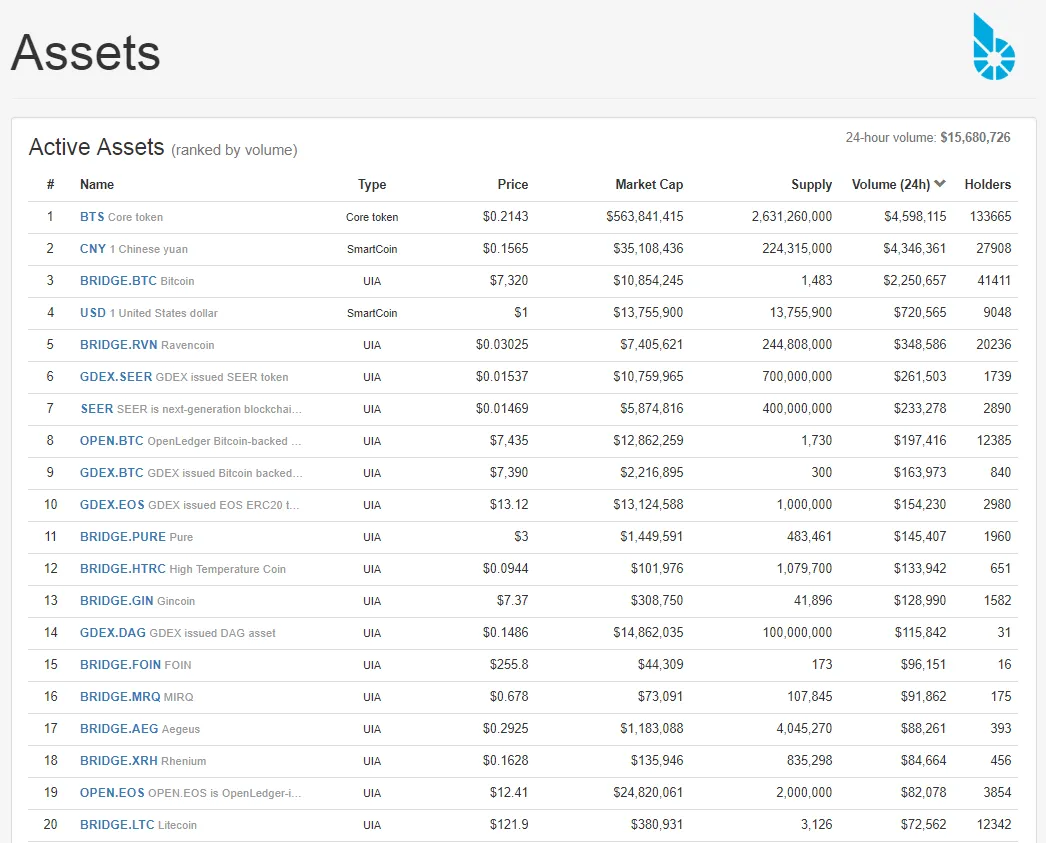The height and width of the screenshot is (843, 1046).
Task: Sort table by Holders column header
Action: tap(987, 185)
